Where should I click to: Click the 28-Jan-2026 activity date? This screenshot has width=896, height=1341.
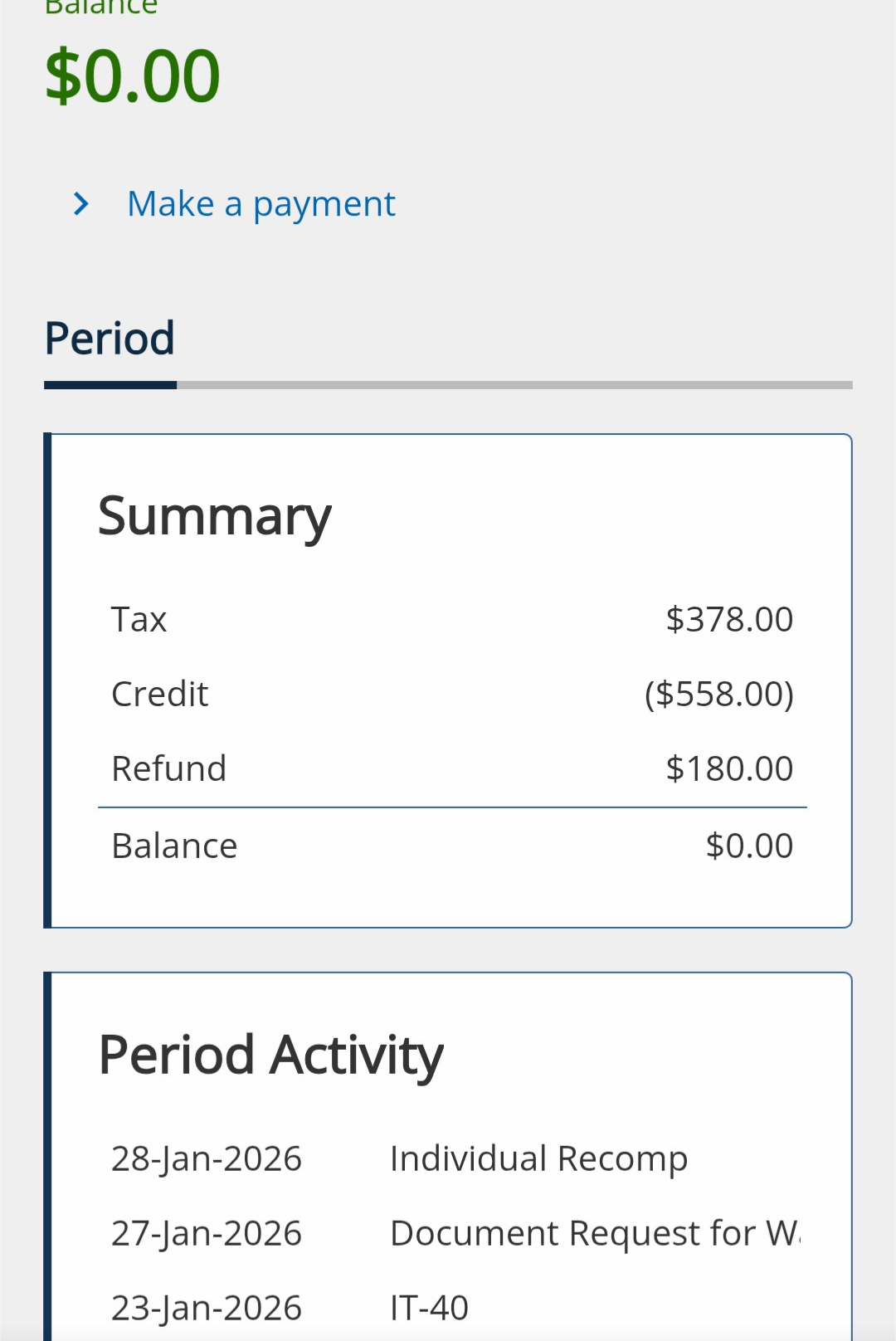click(x=207, y=1159)
